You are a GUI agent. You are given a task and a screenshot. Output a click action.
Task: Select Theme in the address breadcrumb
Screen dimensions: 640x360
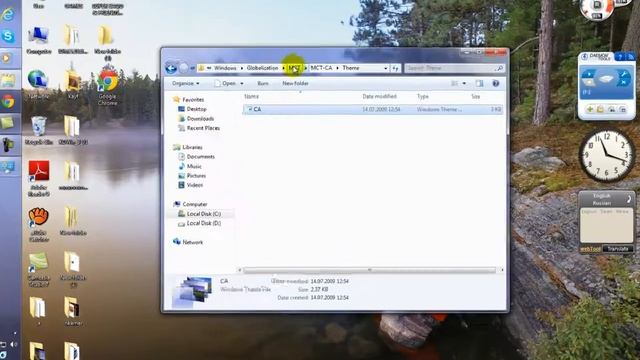(x=351, y=68)
